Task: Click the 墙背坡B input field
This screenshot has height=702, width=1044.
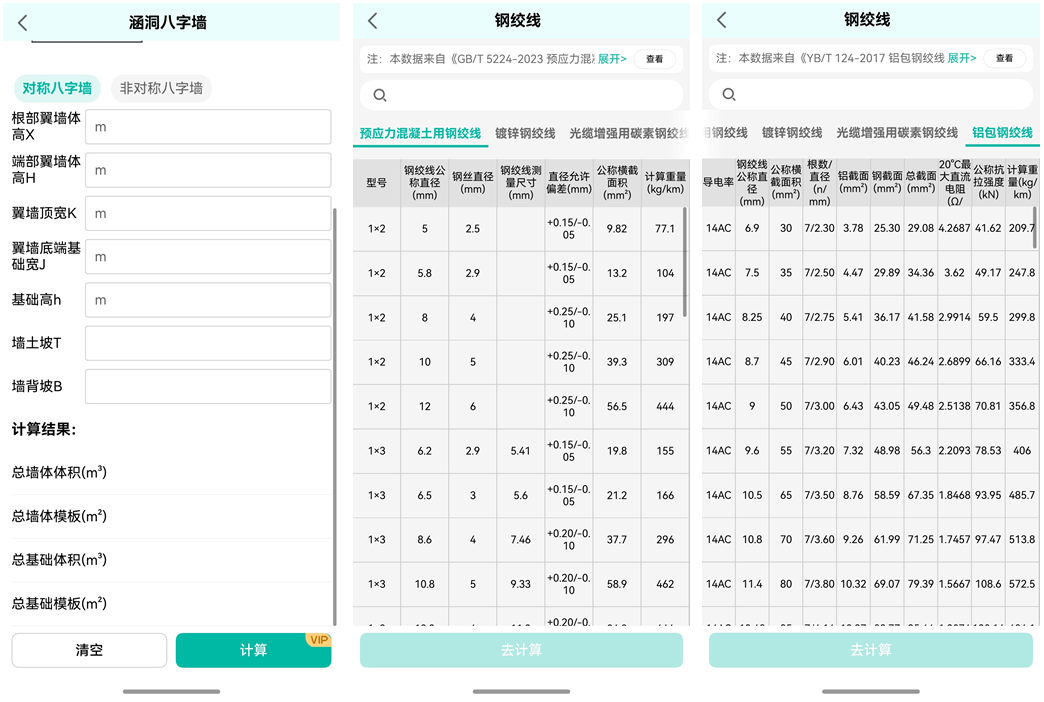Action: (208, 387)
